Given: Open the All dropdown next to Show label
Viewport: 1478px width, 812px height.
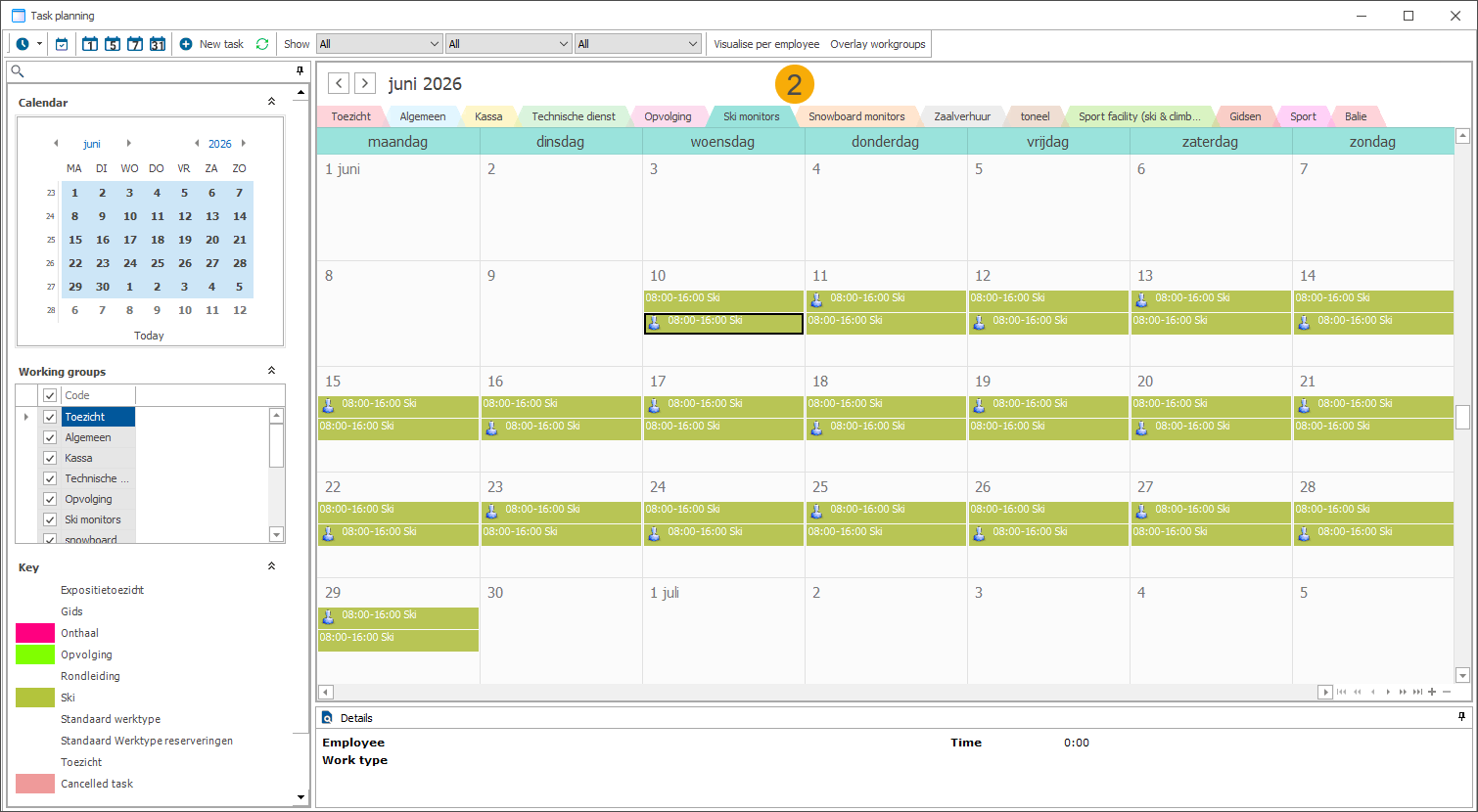Looking at the screenshot, I should click(380, 44).
